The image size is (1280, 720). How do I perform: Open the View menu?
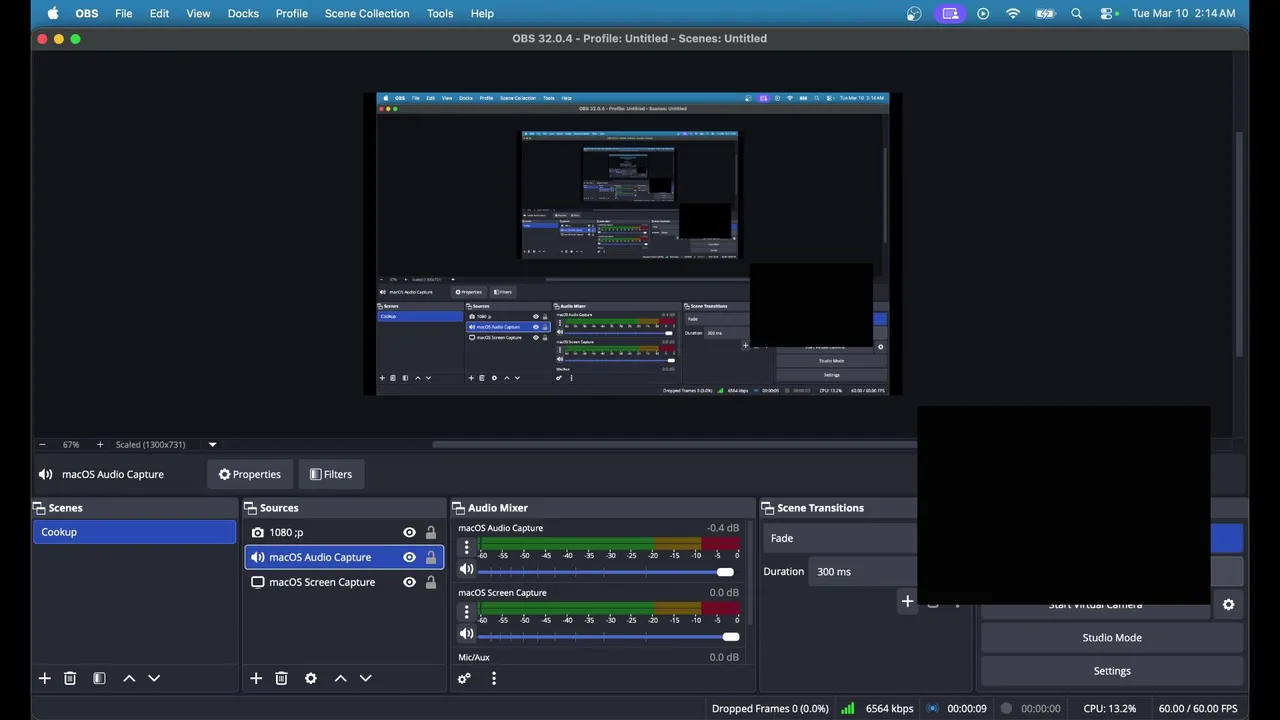point(198,13)
